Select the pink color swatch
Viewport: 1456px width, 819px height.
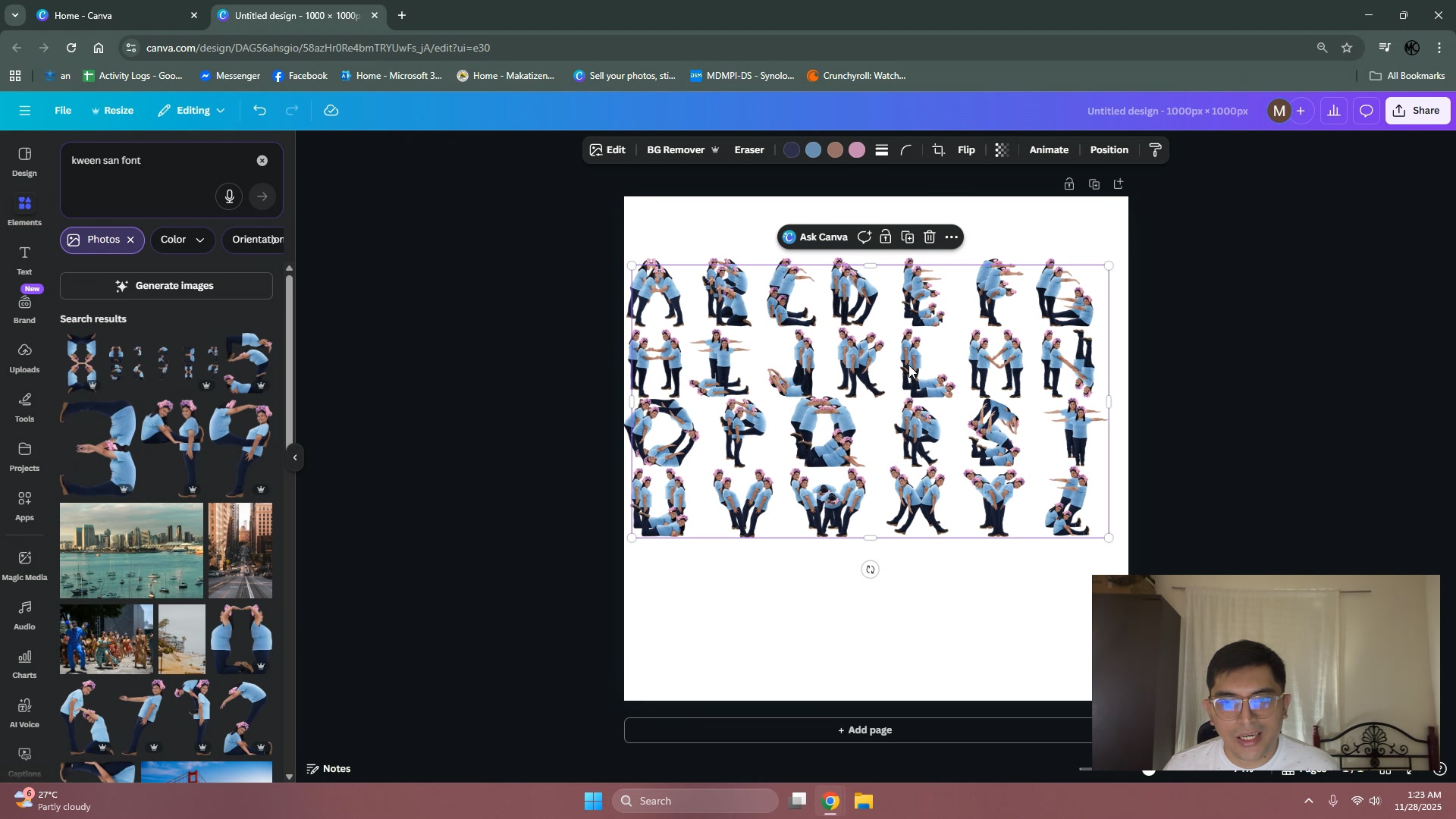[857, 150]
